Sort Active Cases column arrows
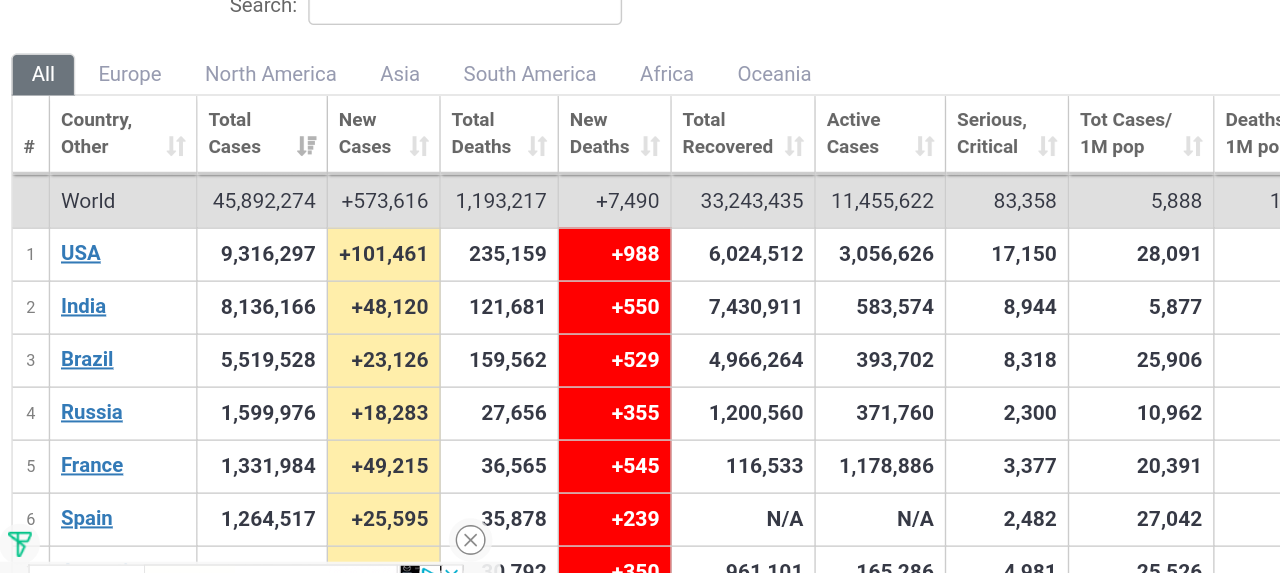The image size is (1280, 573). click(x=924, y=147)
